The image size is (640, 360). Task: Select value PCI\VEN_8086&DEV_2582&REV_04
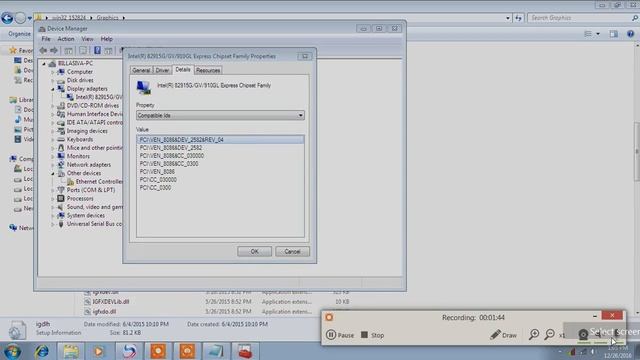220,140
